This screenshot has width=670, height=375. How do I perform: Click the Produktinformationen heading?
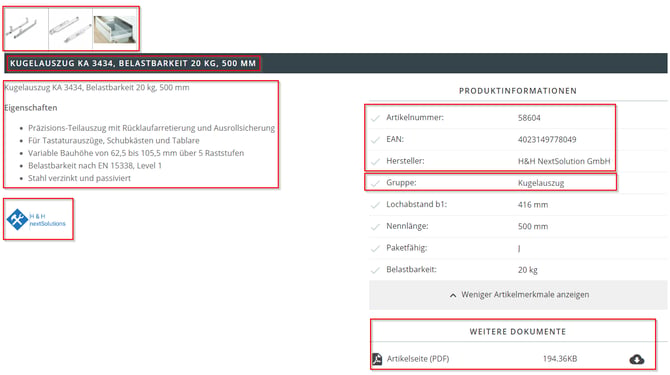(x=518, y=91)
